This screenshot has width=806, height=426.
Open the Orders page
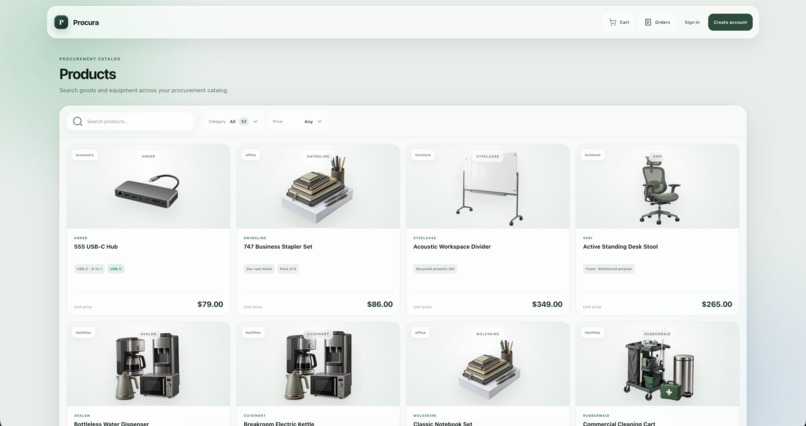[657, 22]
